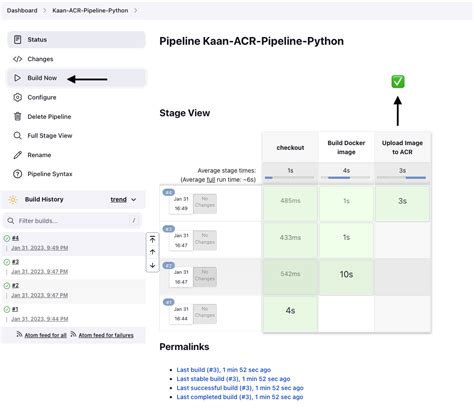Open the Last stable build permalink
Viewport: 474px width, 409px height.
pos(233,379)
